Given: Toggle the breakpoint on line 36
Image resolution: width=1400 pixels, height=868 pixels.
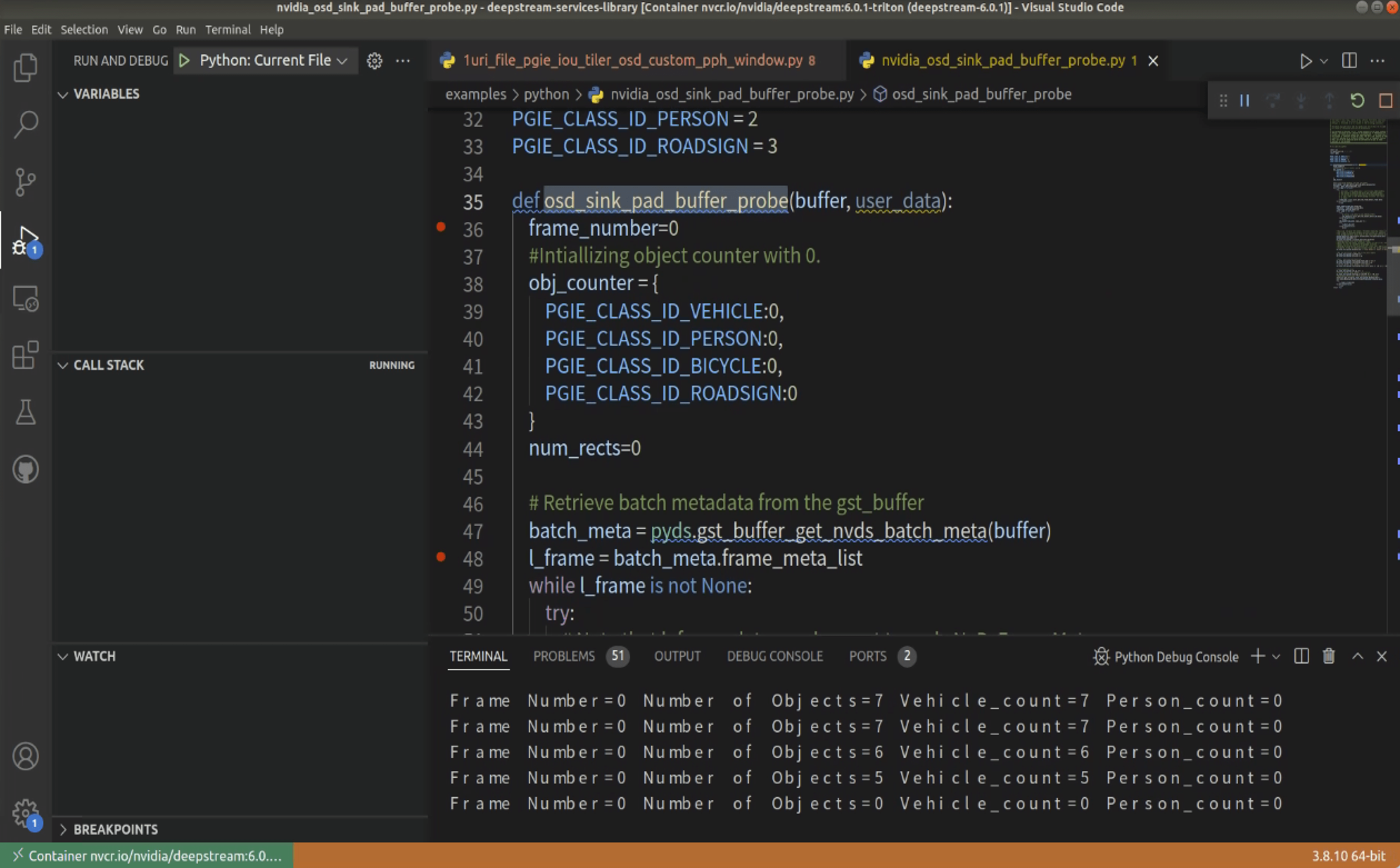Looking at the screenshot, I should coord(441,228).
